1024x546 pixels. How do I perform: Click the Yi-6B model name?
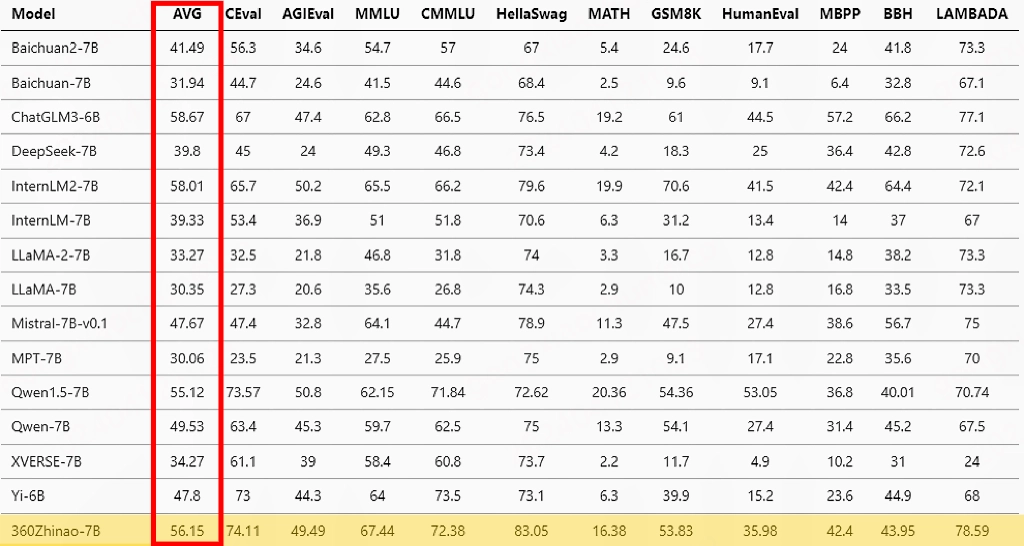[29, 495]
